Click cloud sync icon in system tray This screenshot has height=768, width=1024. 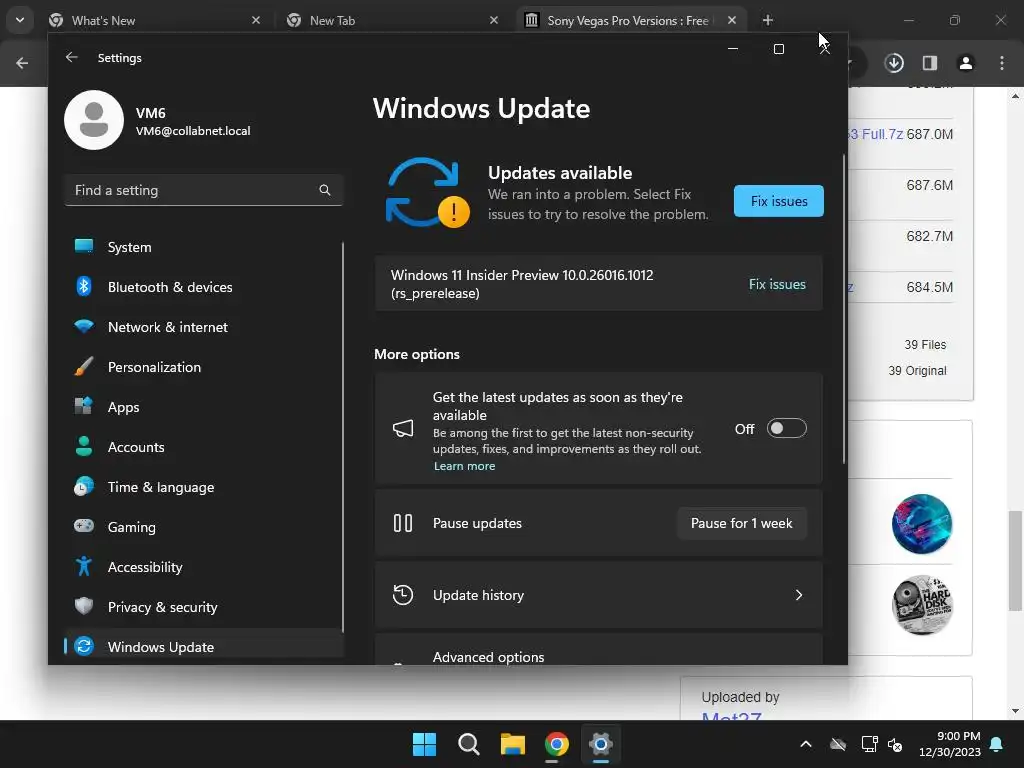[839, 744]
